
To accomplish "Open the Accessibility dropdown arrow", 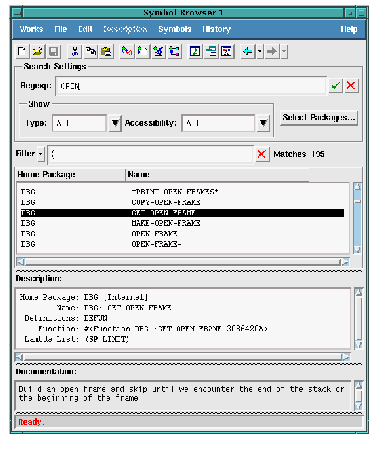I will (263, 124).
